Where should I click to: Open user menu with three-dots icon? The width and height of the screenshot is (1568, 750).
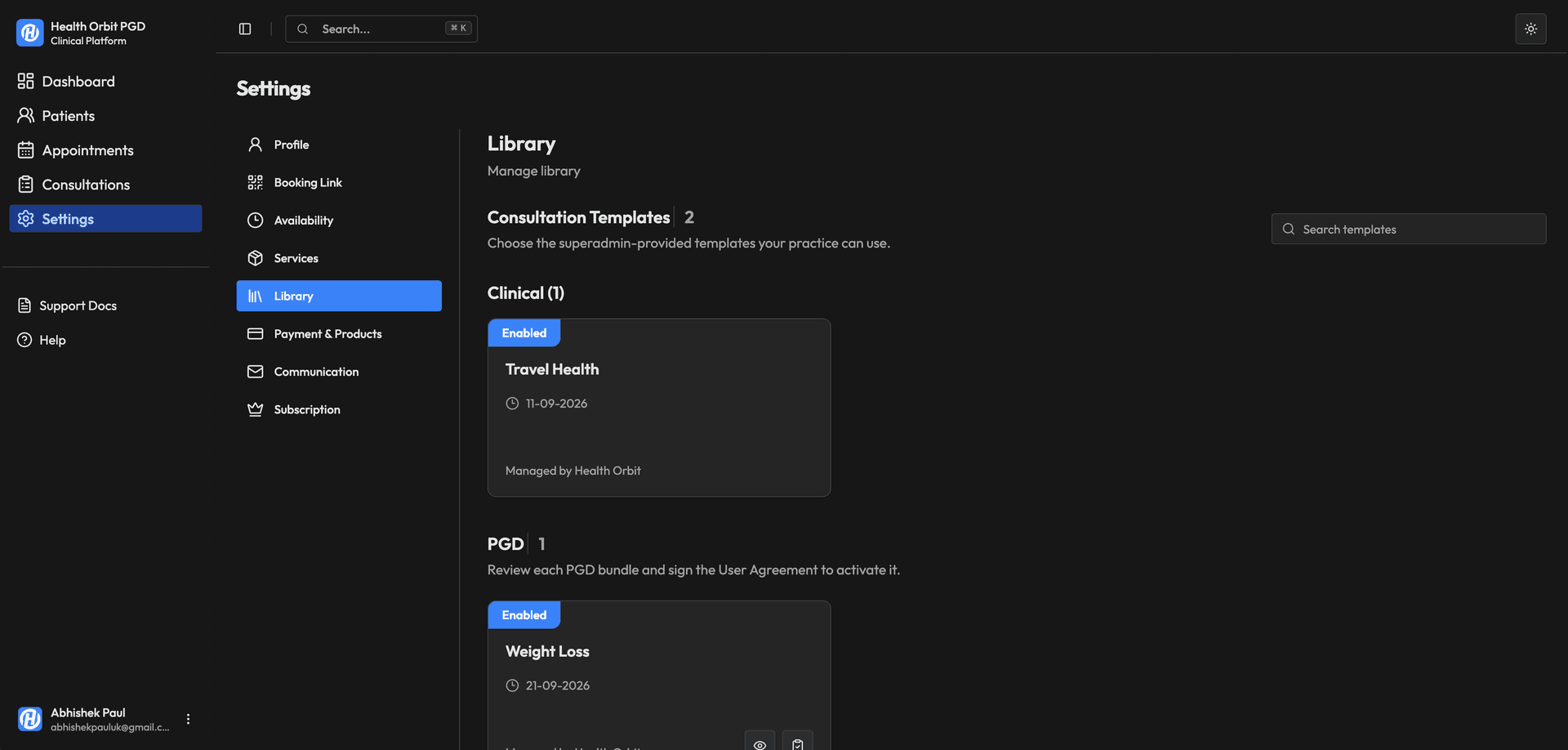pos(188,719)
